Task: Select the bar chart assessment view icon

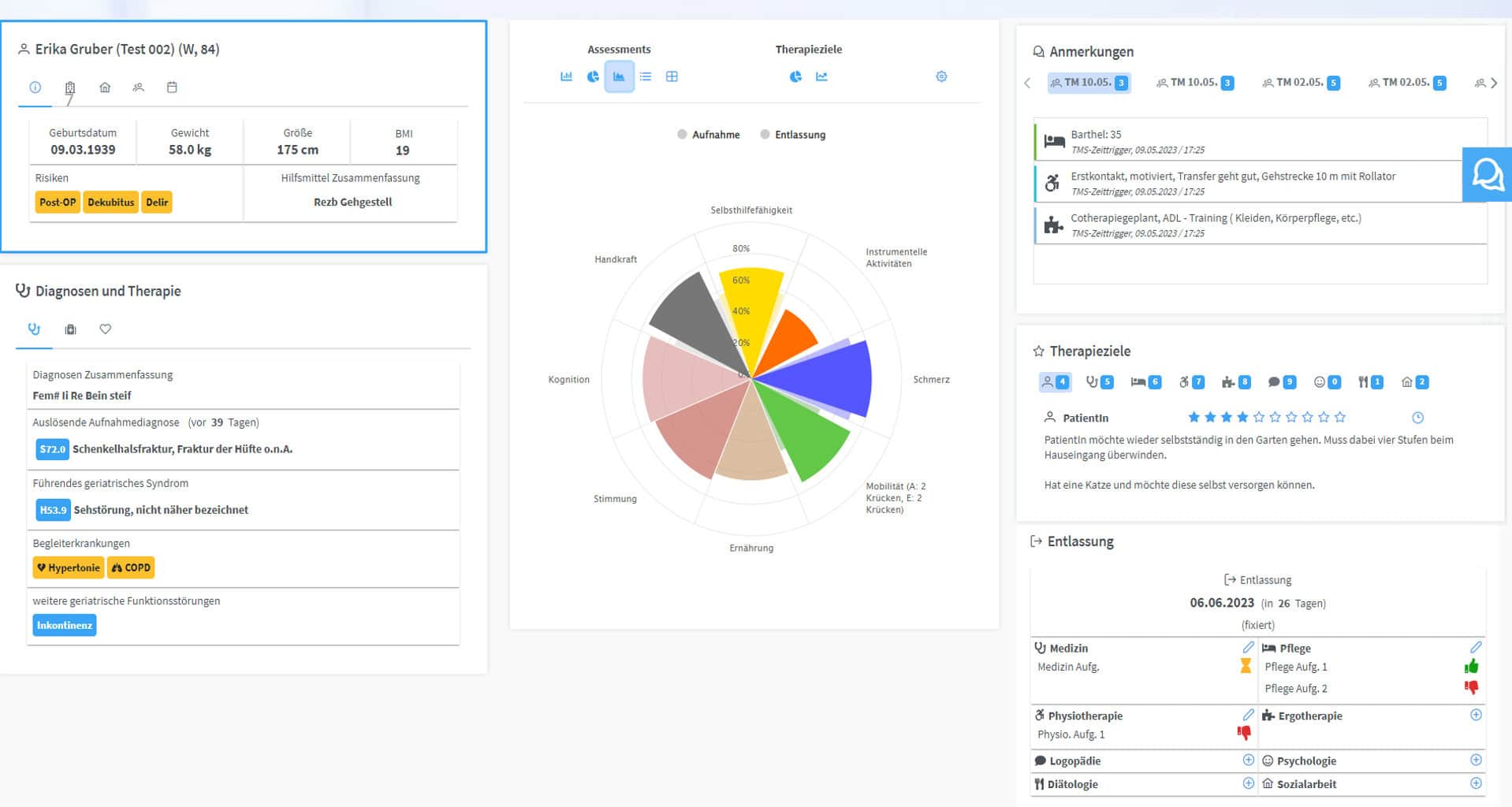Action: (x=566, y=76)
